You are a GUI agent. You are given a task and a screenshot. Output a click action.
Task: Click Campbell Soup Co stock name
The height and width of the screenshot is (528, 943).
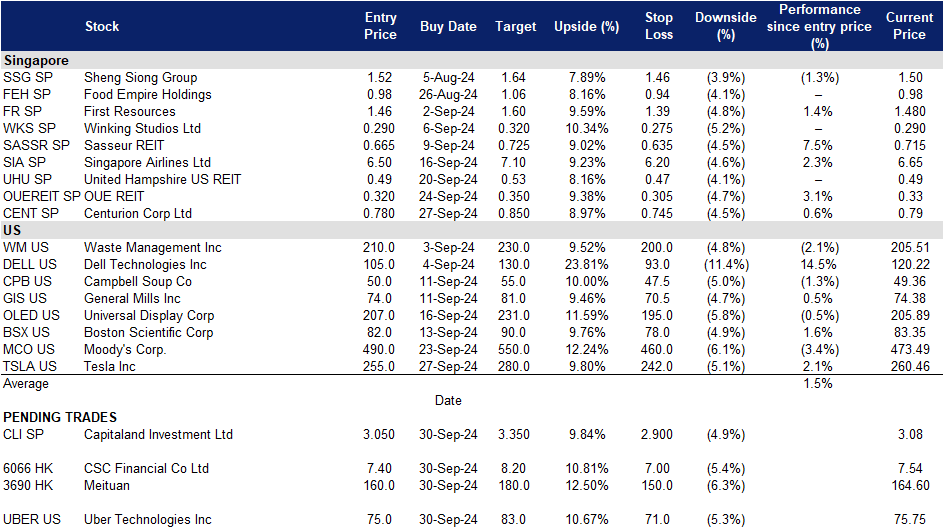tap(138, 281)
